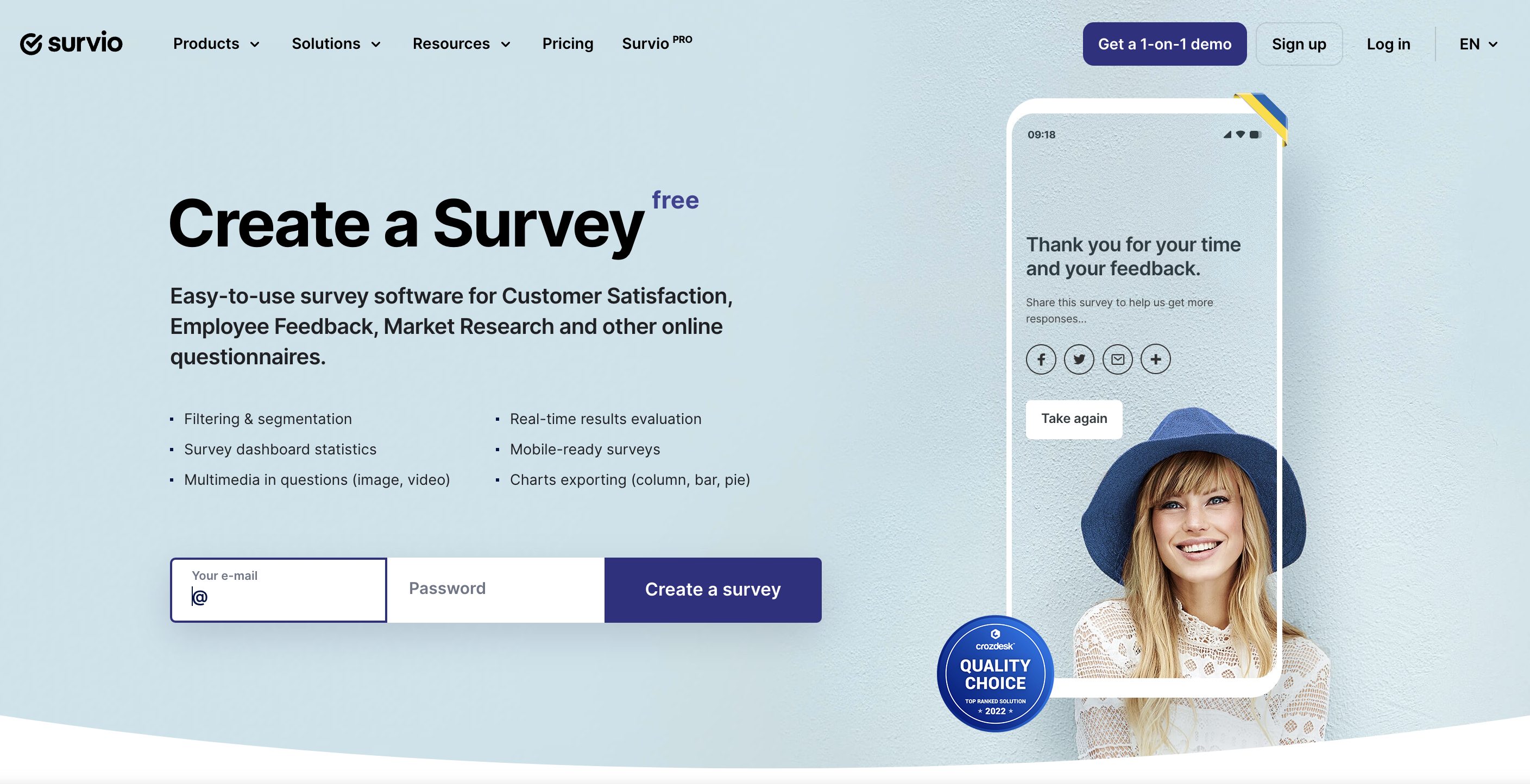Click the Survio PRO menu item

coord(657,43)
